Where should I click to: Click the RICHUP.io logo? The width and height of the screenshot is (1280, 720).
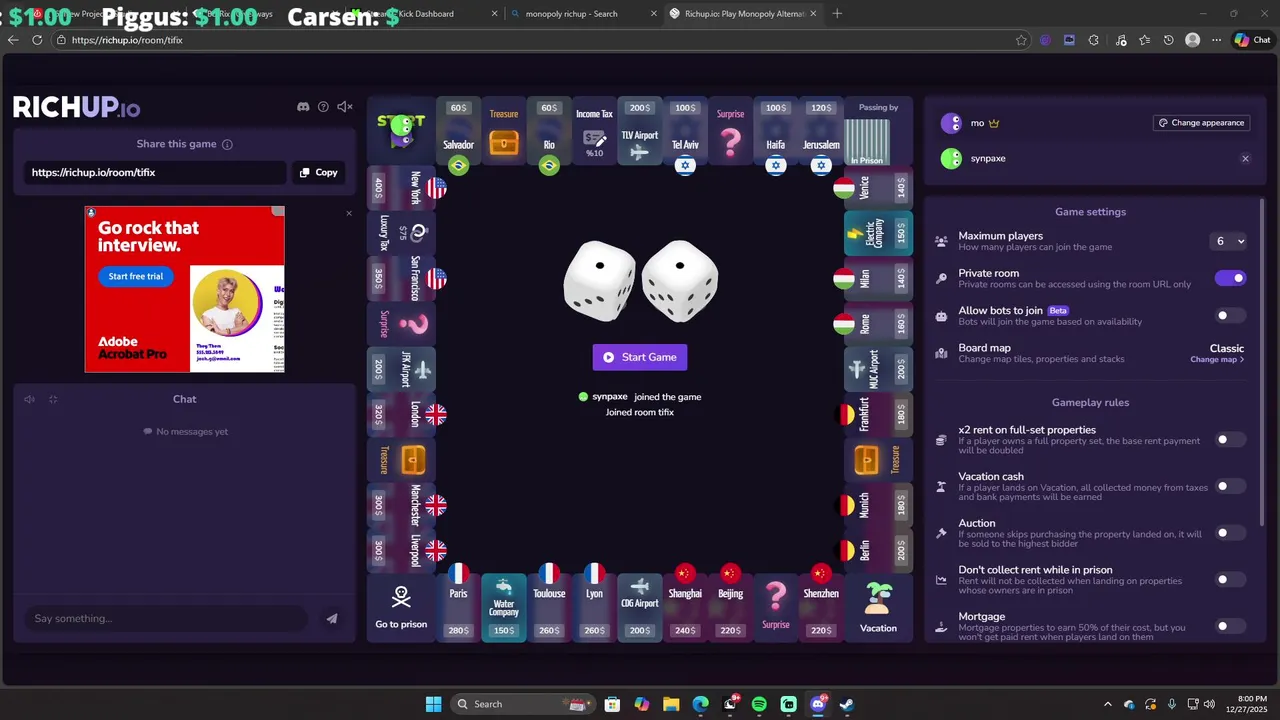(76, 108)
